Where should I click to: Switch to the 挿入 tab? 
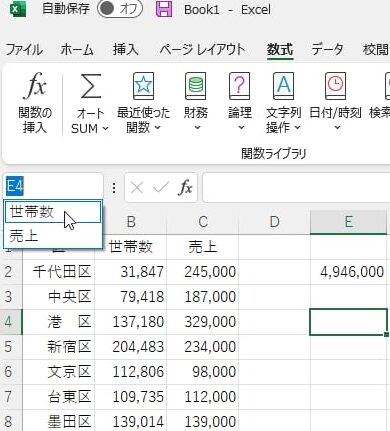tap(125, 50)
